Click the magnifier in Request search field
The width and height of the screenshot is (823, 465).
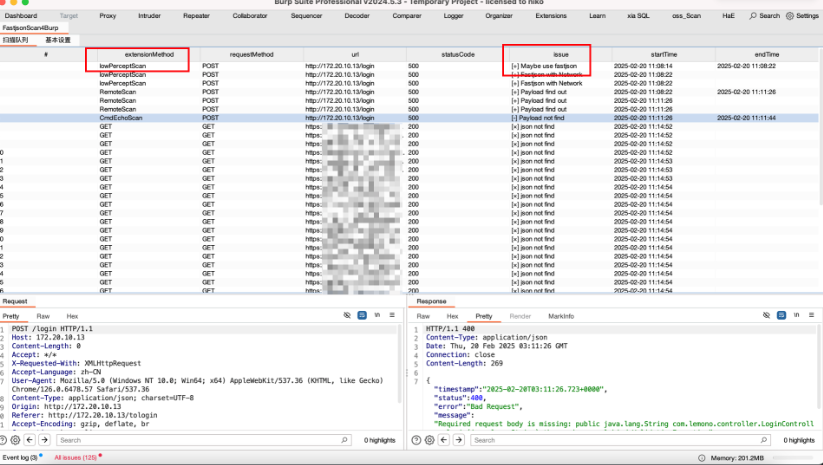point(344,440)
